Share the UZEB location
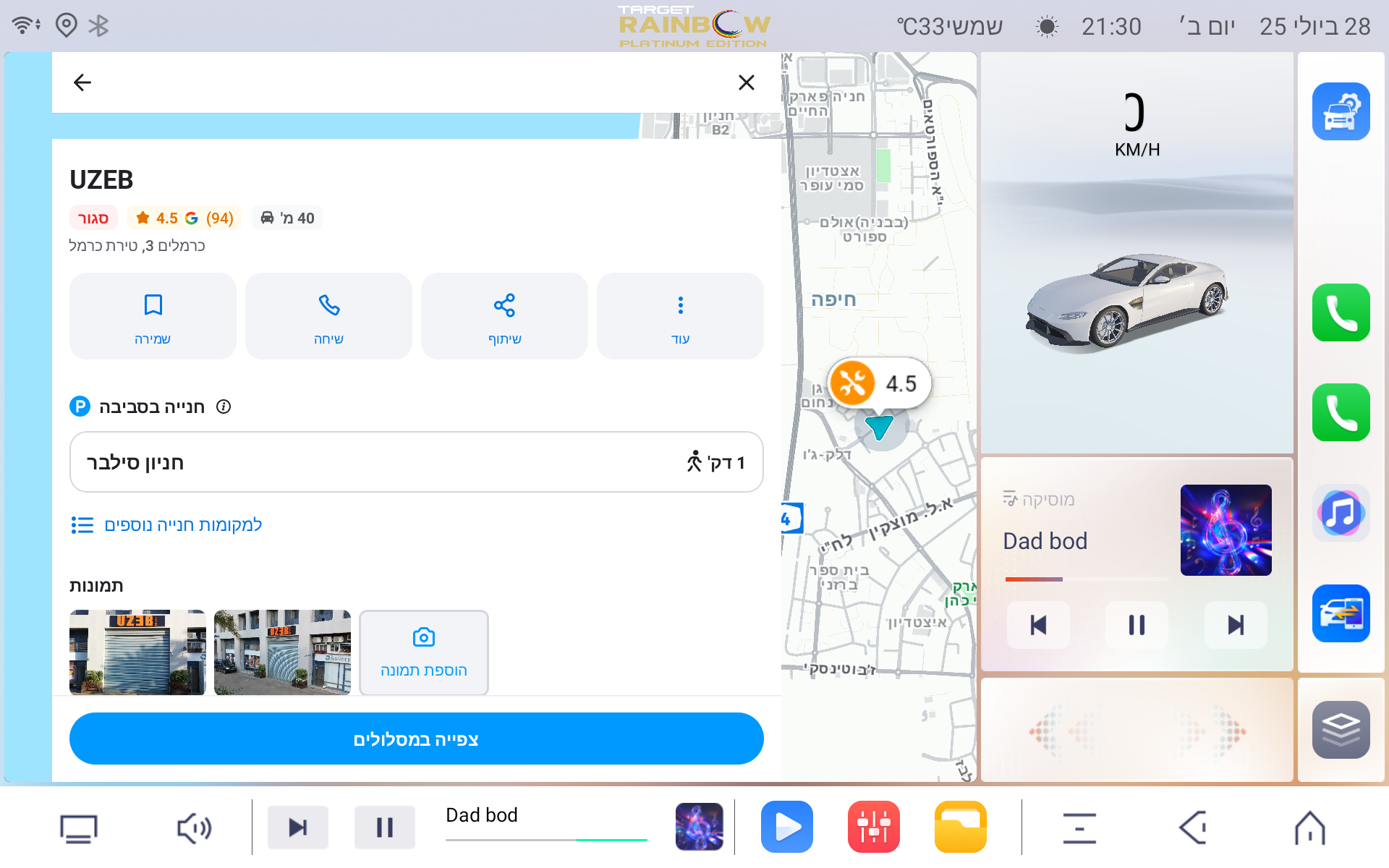This screenshot has height=868, width=1389. coord(504,316)
